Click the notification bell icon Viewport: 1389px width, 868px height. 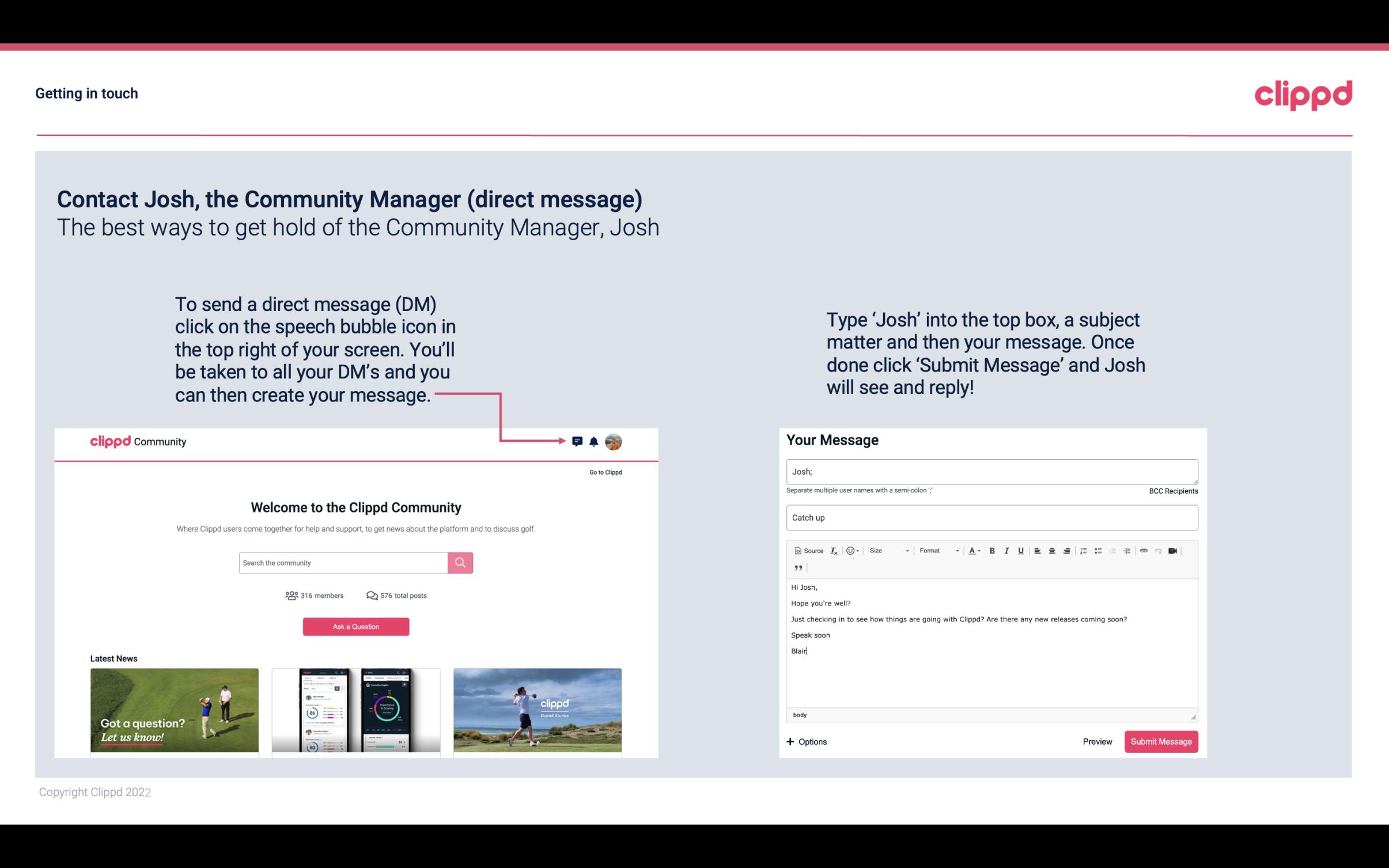[594, 441]
